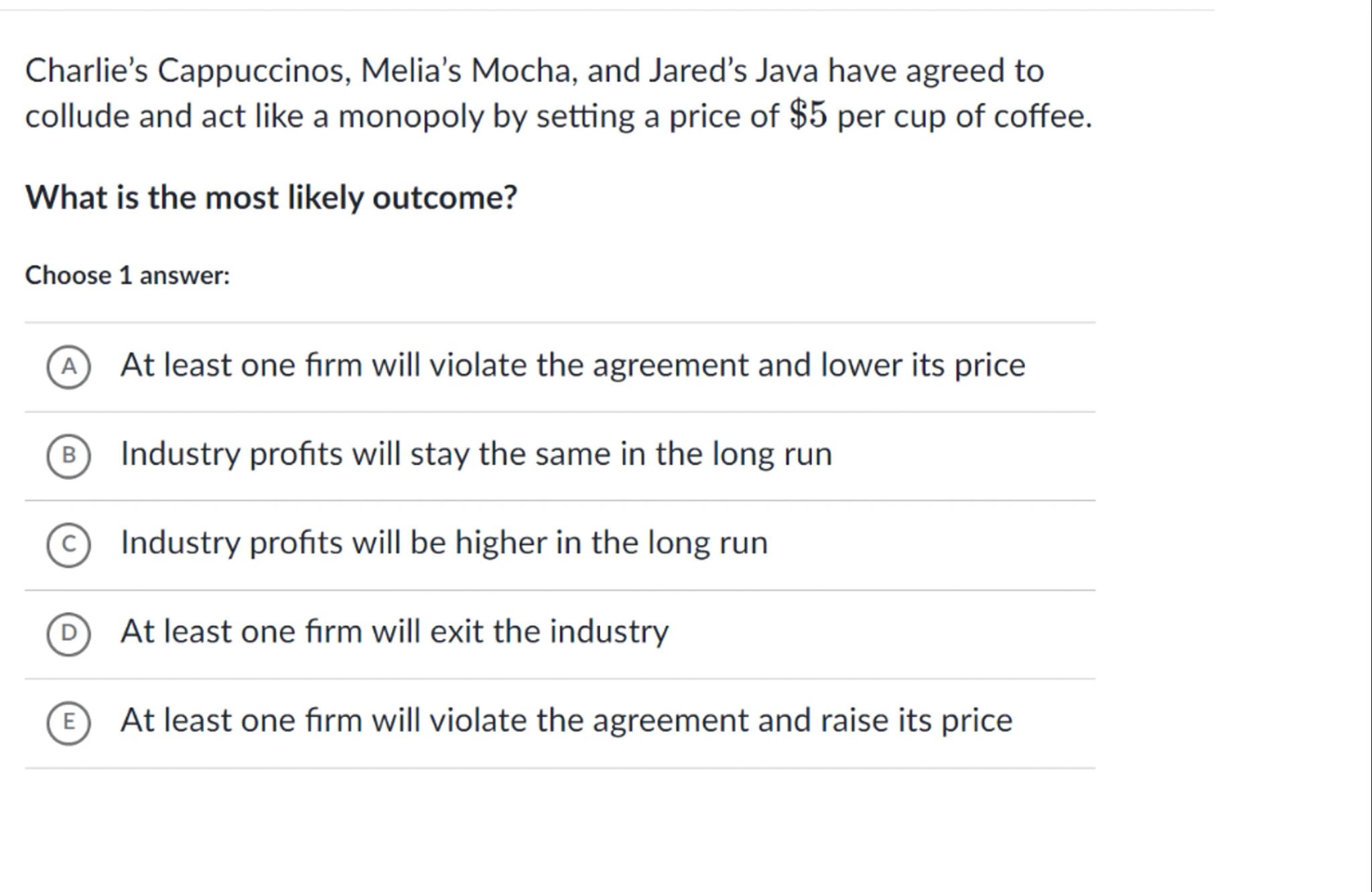This screenshot has width=1372, height=892.
Task: Click answer text about raising its price
Action: (566, 721)
